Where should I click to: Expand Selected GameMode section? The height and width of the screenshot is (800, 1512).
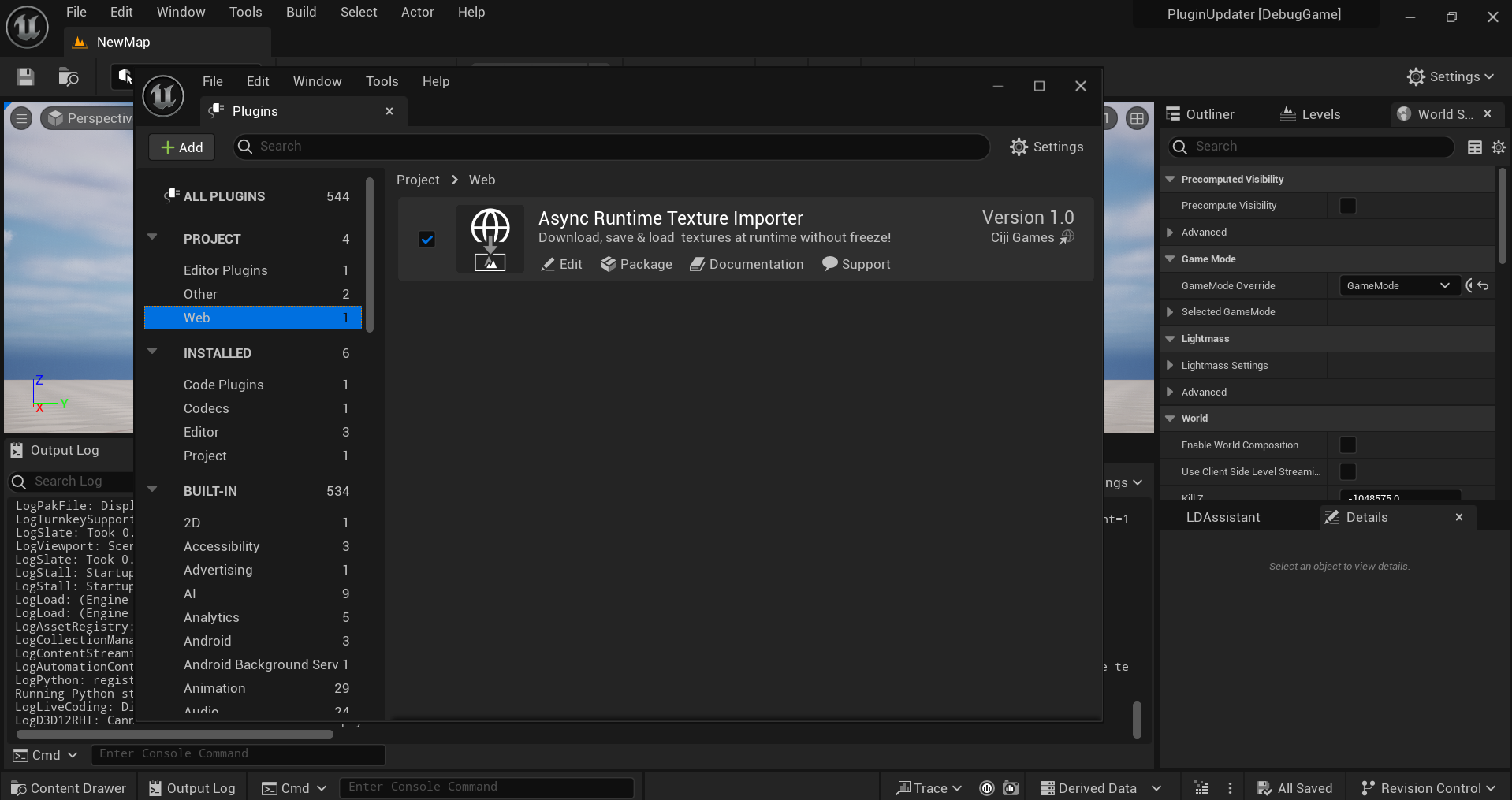(1171, 312)
